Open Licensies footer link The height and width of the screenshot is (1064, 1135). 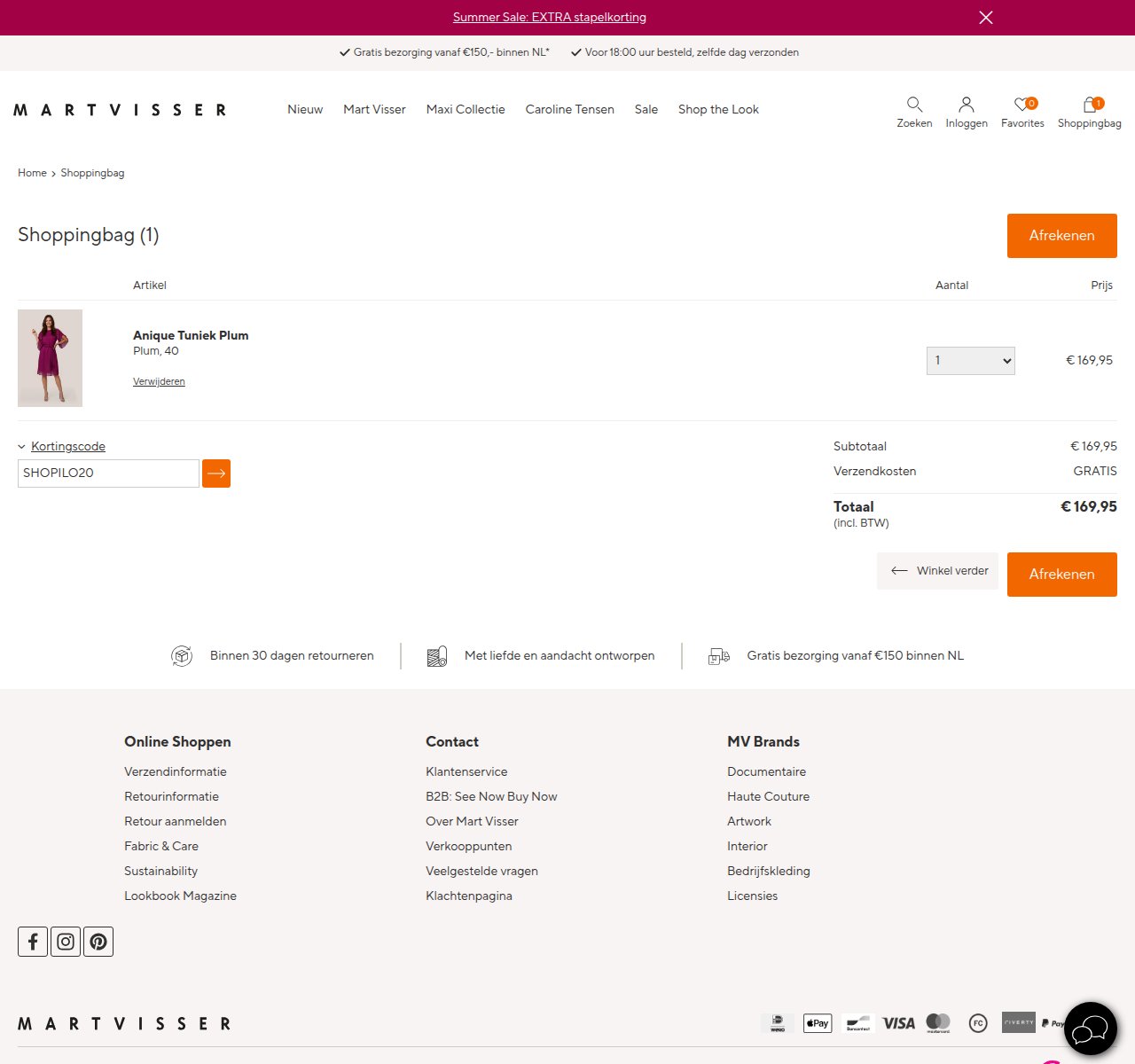pyautogui.click(x=752, y=896)
